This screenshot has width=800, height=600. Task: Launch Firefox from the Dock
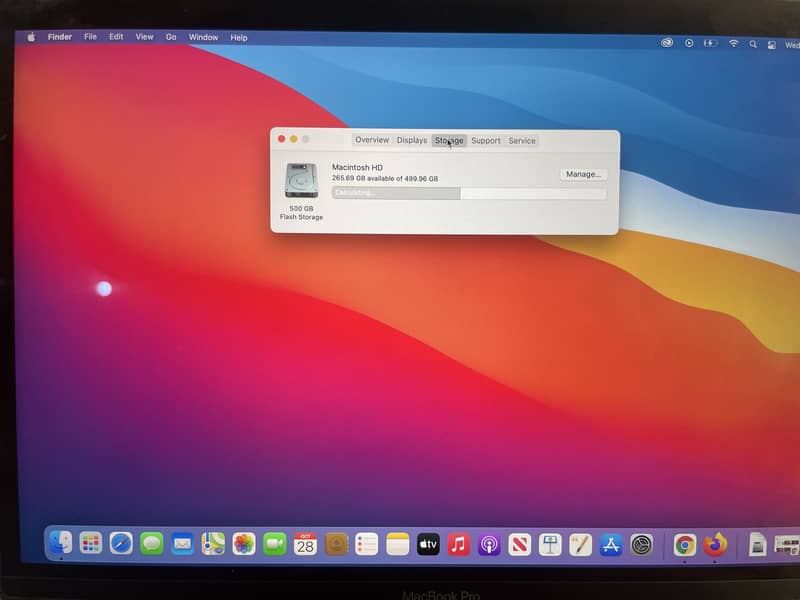pyautogui.click(x=715, y=545)
